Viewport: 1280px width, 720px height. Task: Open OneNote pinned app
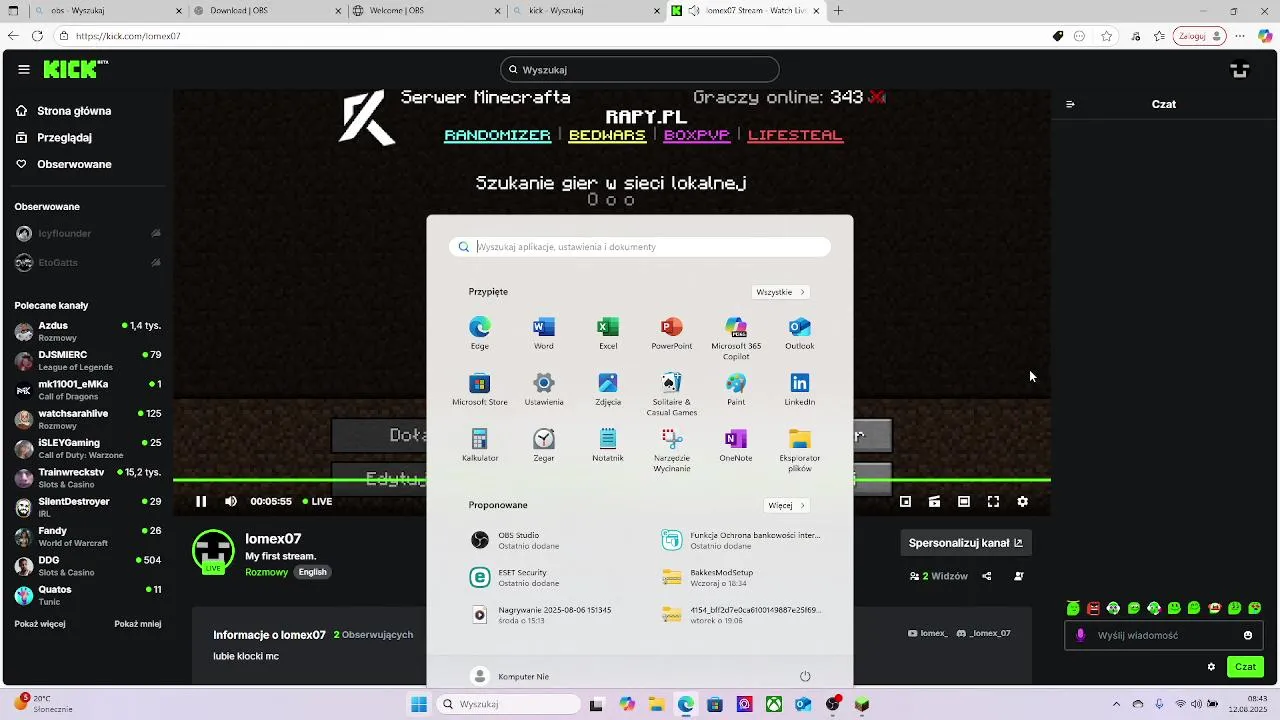(736, 445)
